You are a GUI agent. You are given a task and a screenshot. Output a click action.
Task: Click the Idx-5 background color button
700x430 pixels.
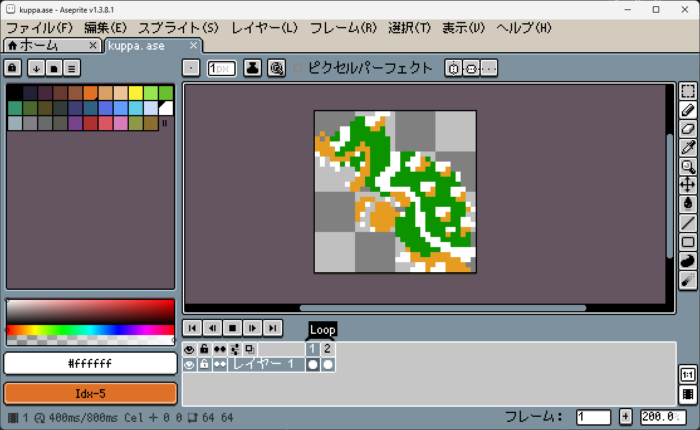click(x=90, y=393)
